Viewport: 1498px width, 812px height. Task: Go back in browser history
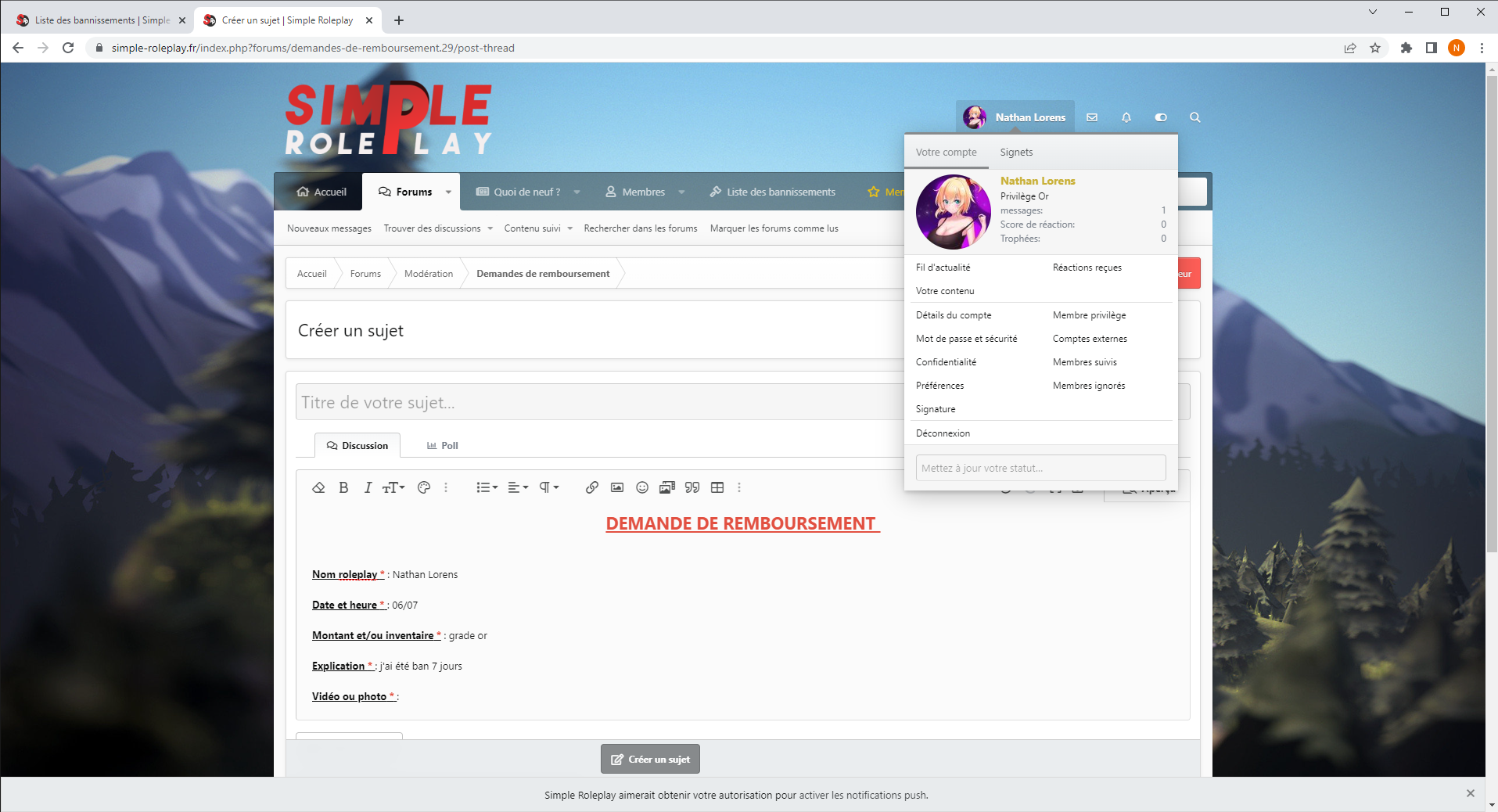(x=18, y=48)
